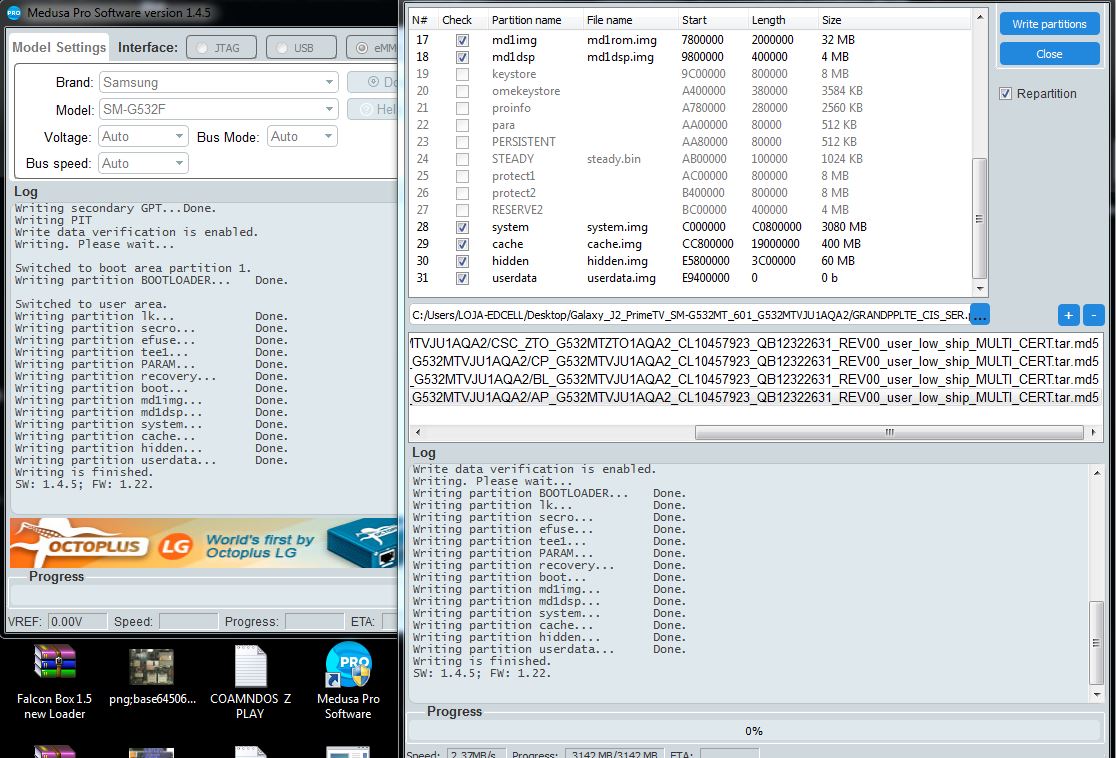The width and height of the screenshot is (1116, 758).
Task: Click the N# column header
Action: (x=420, y=20)
